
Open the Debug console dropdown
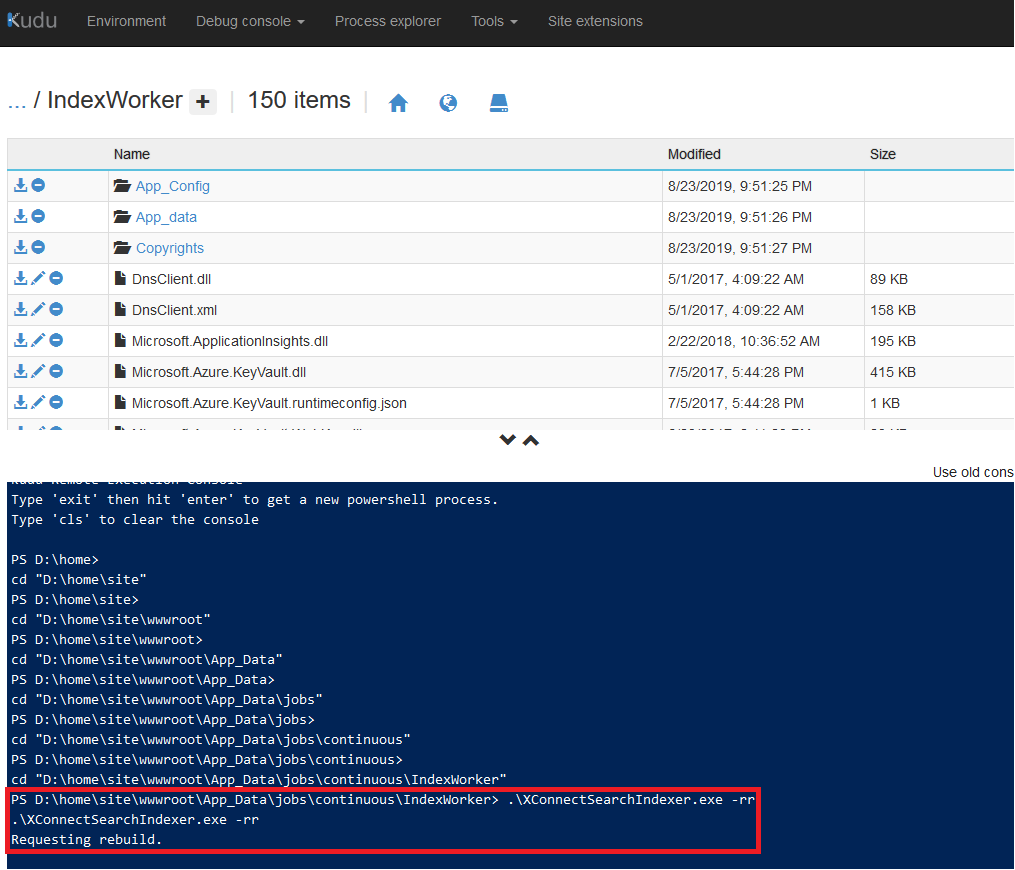click(x=250, y=21)
